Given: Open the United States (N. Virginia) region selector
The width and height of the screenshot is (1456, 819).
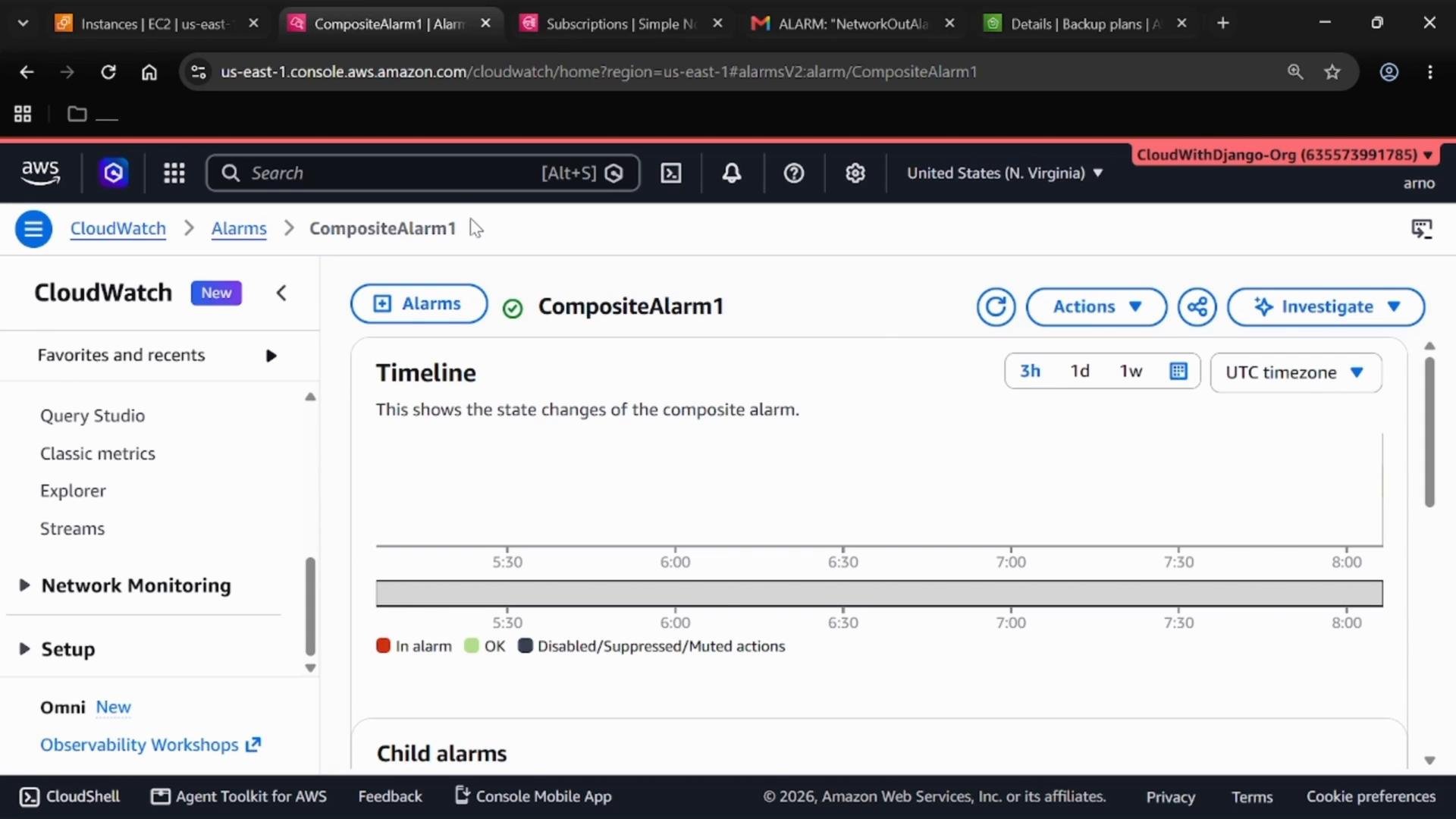Looking at the screenshot, I should tap(1005, 173).
